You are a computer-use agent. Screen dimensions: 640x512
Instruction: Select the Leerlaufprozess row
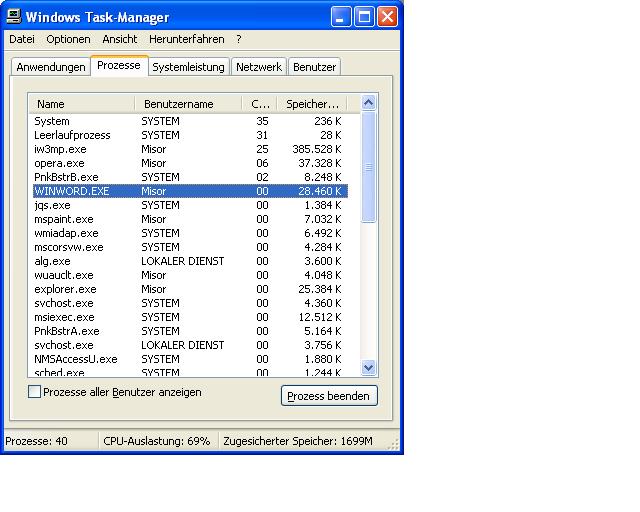(x=190, y=135)
